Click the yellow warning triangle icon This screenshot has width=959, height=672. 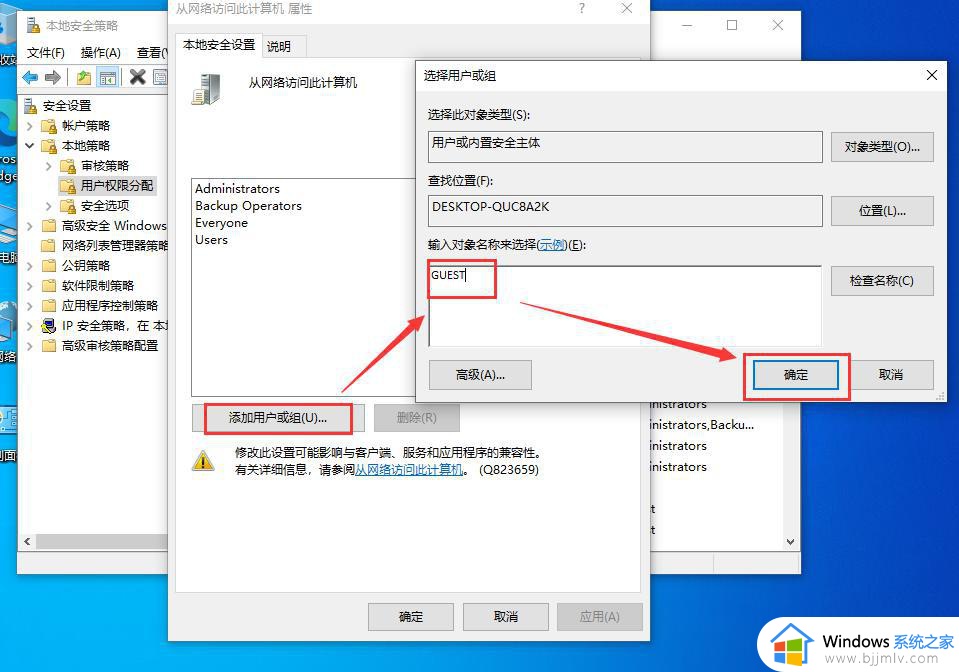203,460
